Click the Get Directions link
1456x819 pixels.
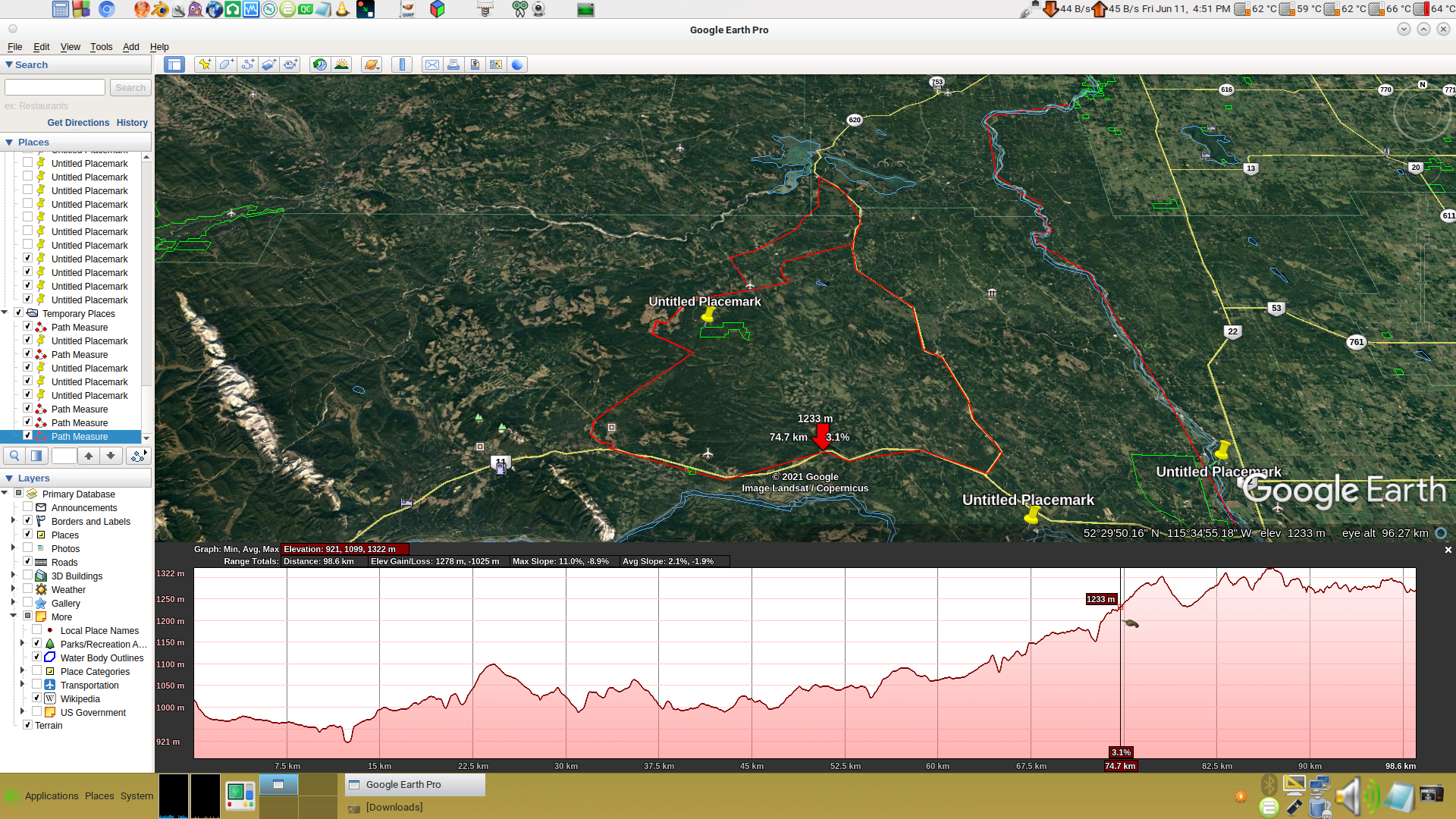pyautogui.click(x=78, y=123)
